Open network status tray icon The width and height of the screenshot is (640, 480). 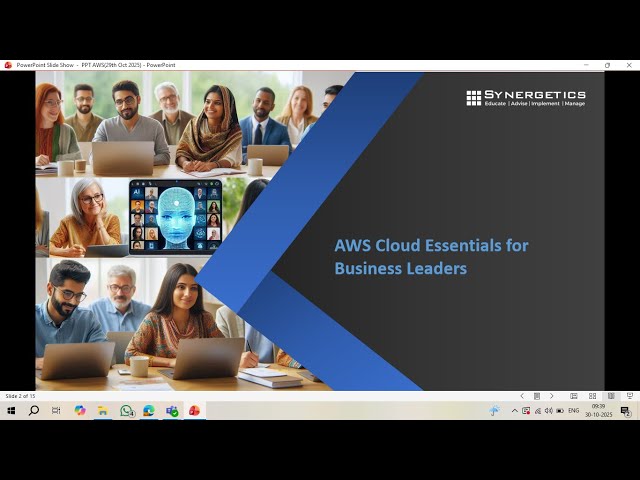(538, 411)
